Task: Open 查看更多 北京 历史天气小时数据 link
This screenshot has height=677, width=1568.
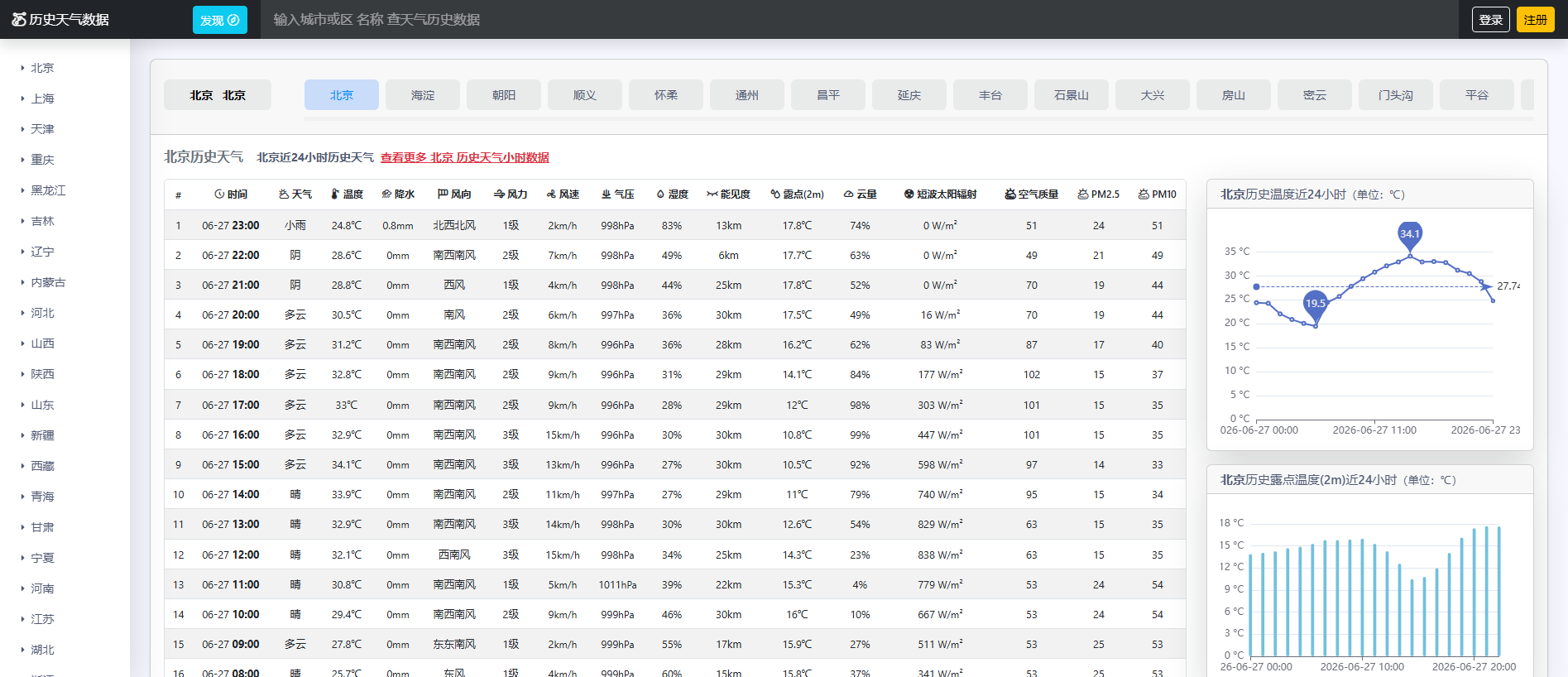Action: [465, 157]
